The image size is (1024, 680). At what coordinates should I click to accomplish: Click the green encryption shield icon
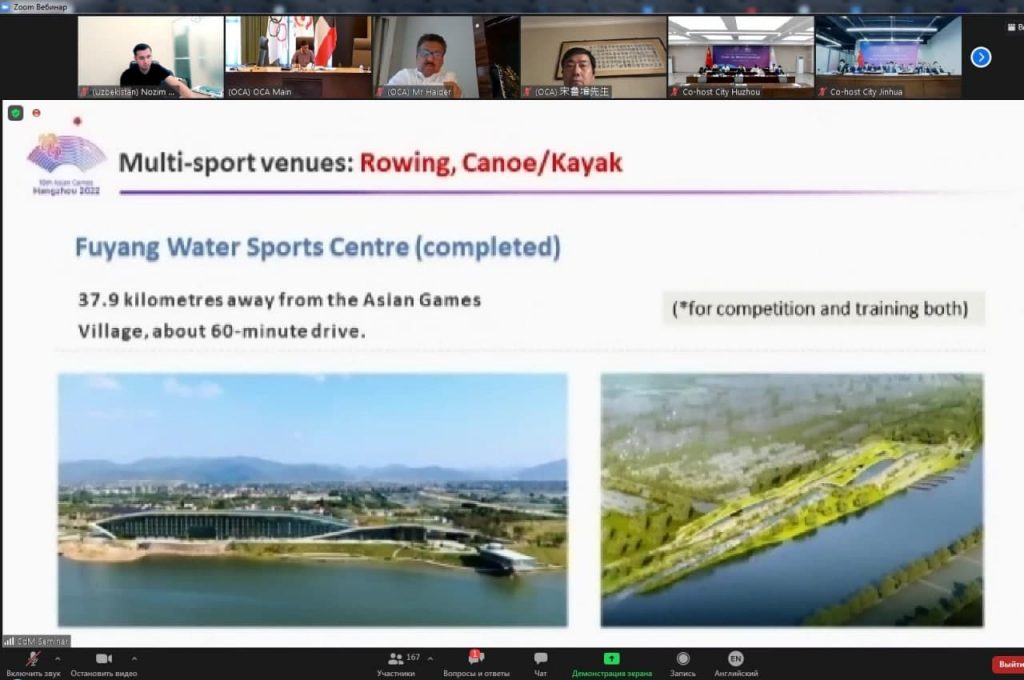(15, 113)
